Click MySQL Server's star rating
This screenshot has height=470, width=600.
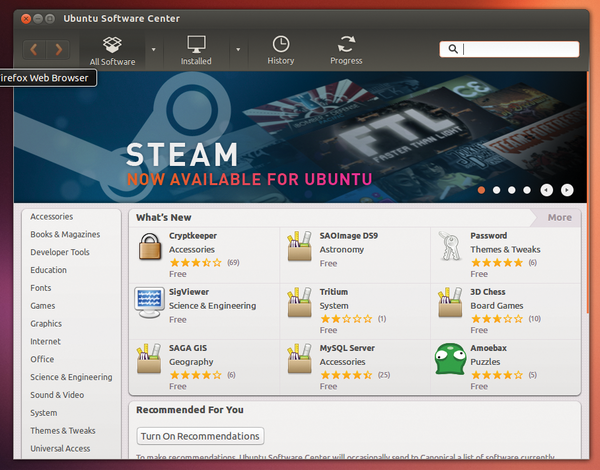pos(346,375)
